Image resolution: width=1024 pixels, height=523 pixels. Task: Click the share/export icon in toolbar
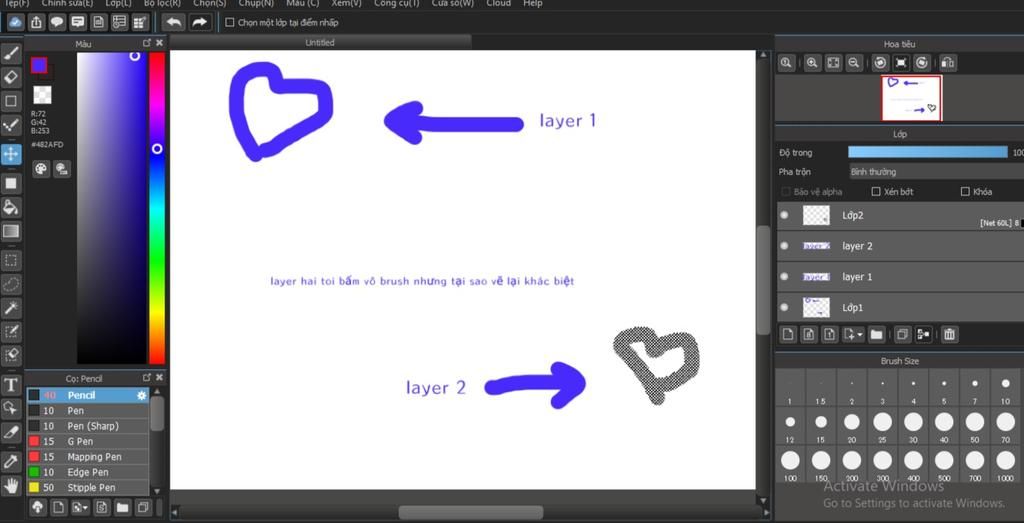tap(37, 22)
